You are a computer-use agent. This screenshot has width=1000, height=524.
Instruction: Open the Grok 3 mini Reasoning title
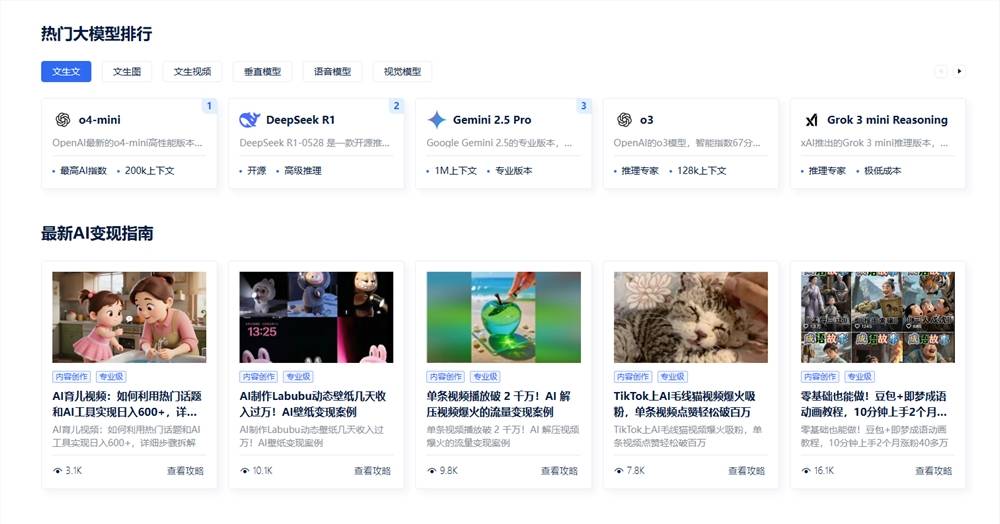pos(887,120)
